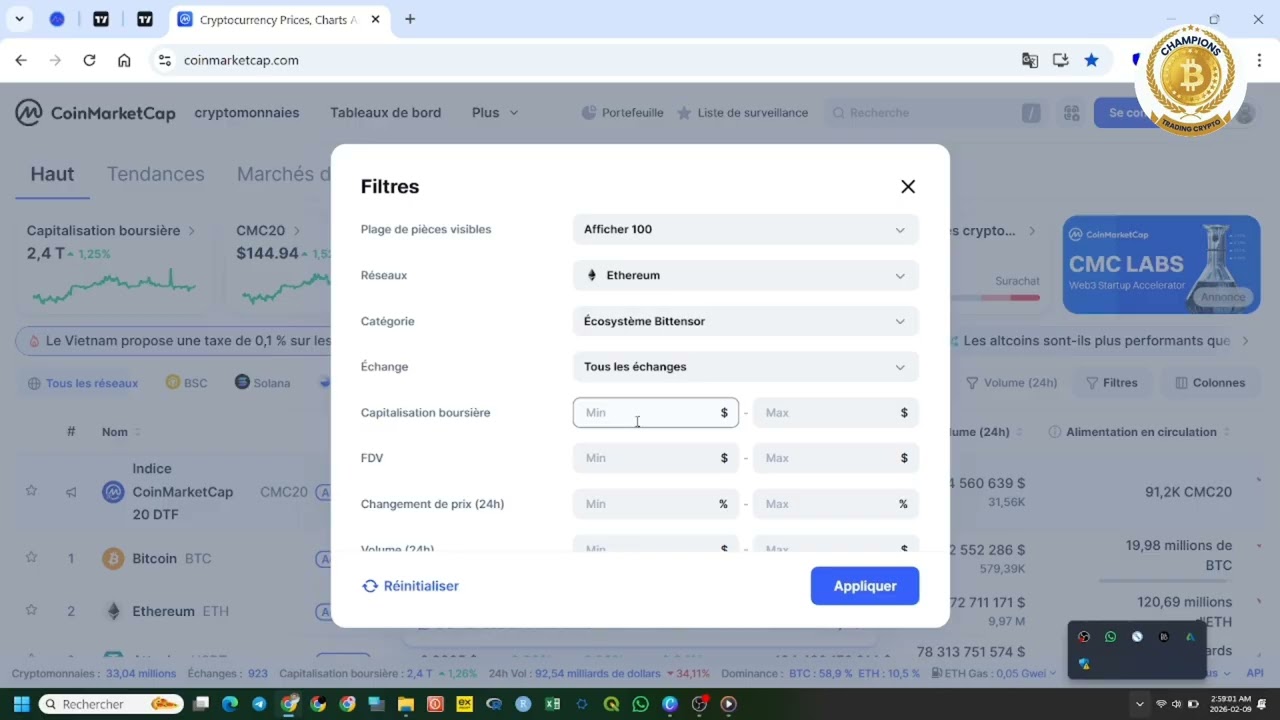This screenshot has width=1280, height=720.
Task: Click Capitalisation boursière Max field
Action: click(x=835, y=413)
